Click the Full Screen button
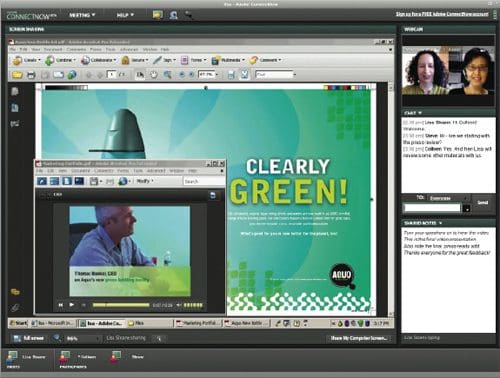The height and width of the screenshot is (378, 500). (28, 338)
